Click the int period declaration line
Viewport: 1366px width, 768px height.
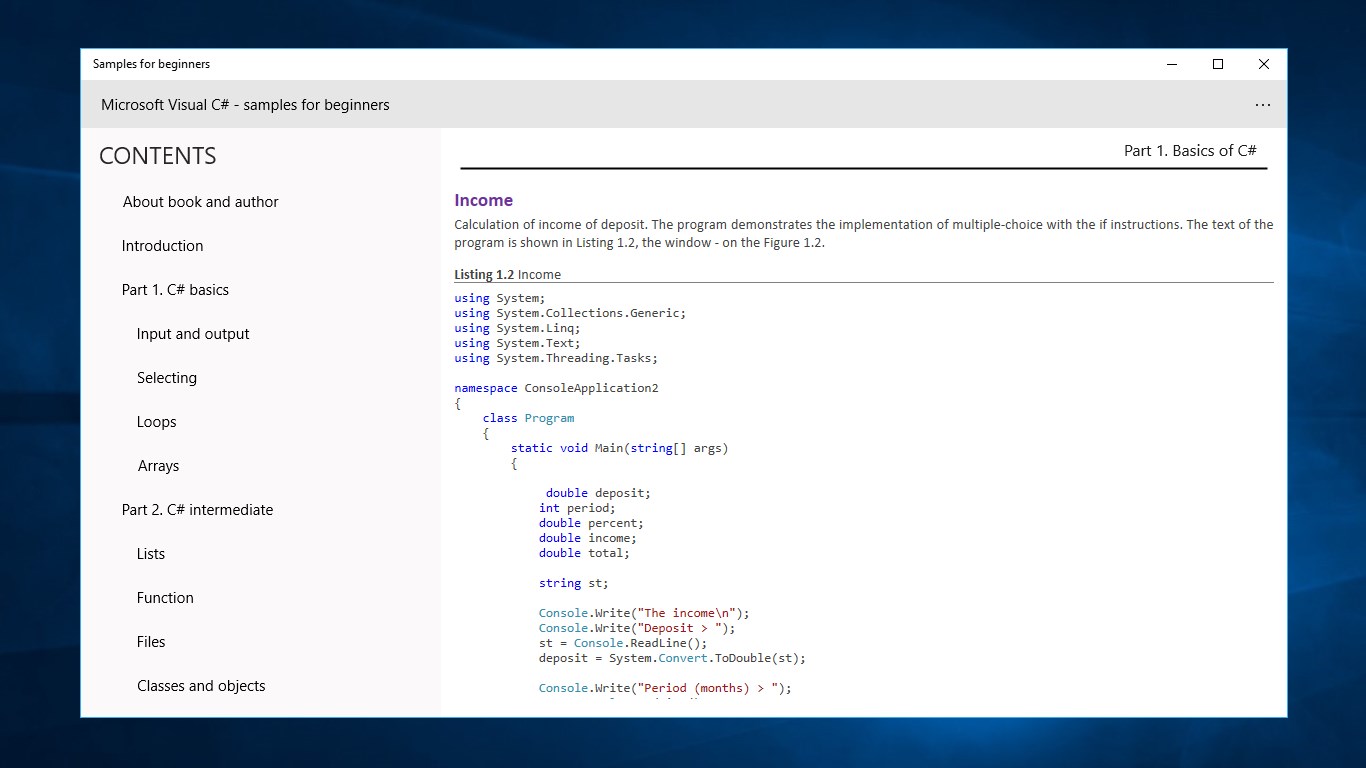click(x=577, y=508)
